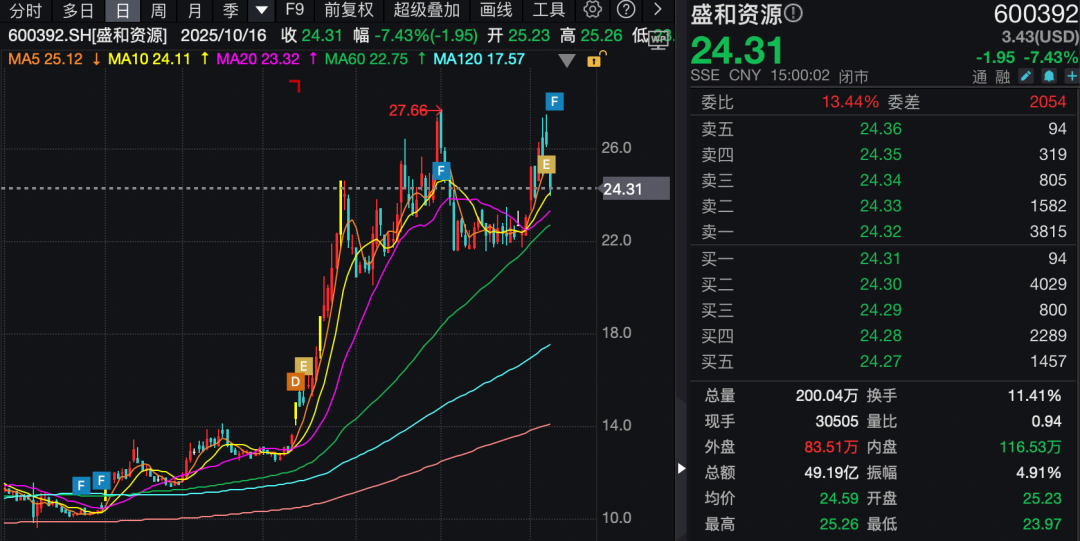This screenshot has height=541, width=1080.
Task: Expand the gray triangle beside the MA indicators
Action: point(567,61)
